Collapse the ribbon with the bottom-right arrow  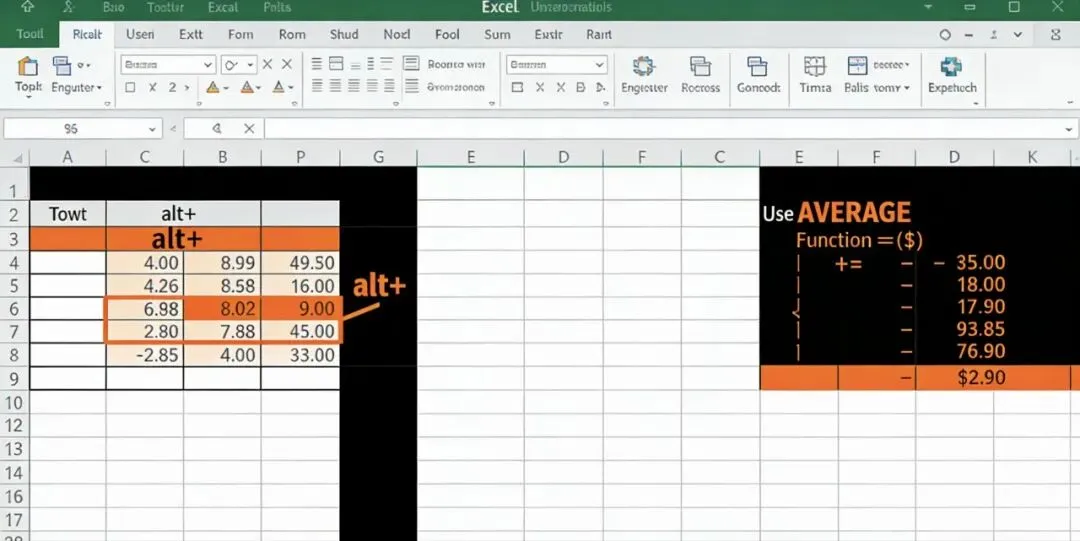point(1068,103)
